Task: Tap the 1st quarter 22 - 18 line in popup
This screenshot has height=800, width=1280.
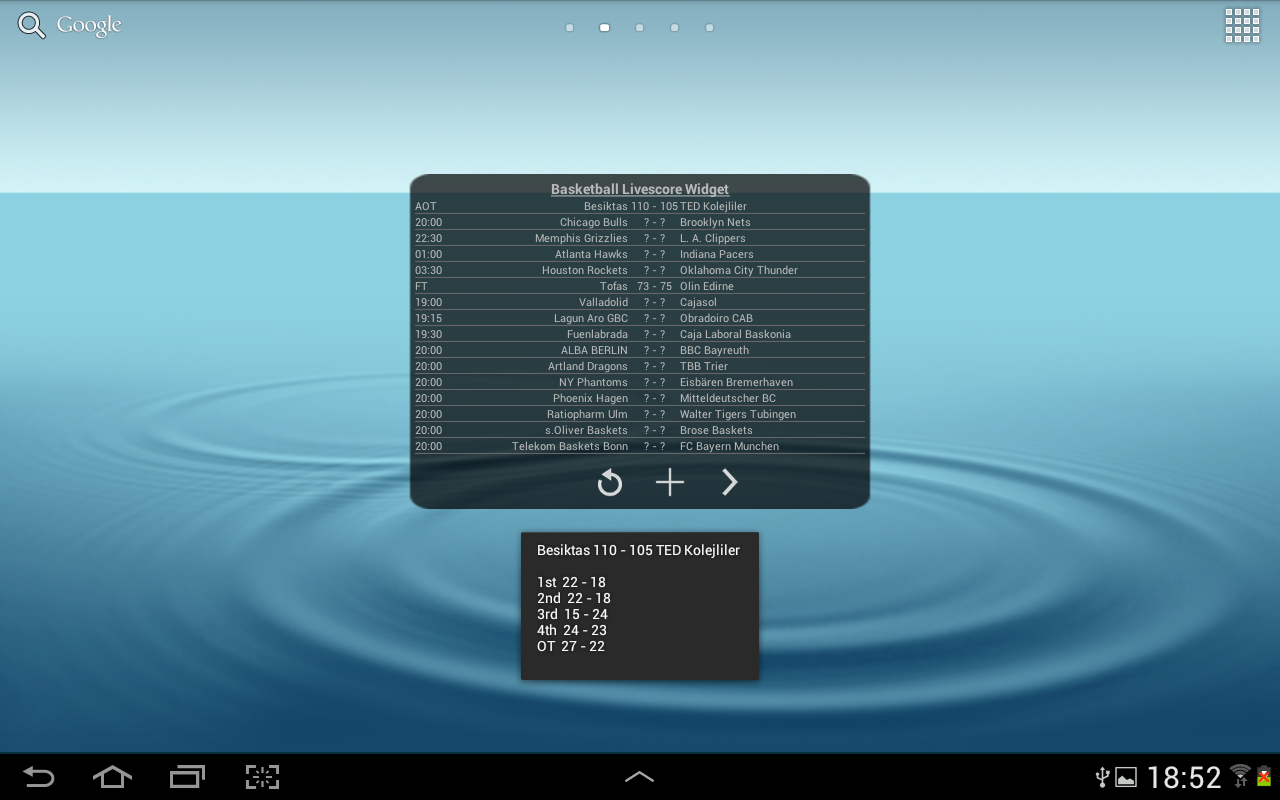Action: (x=571, y=582)
